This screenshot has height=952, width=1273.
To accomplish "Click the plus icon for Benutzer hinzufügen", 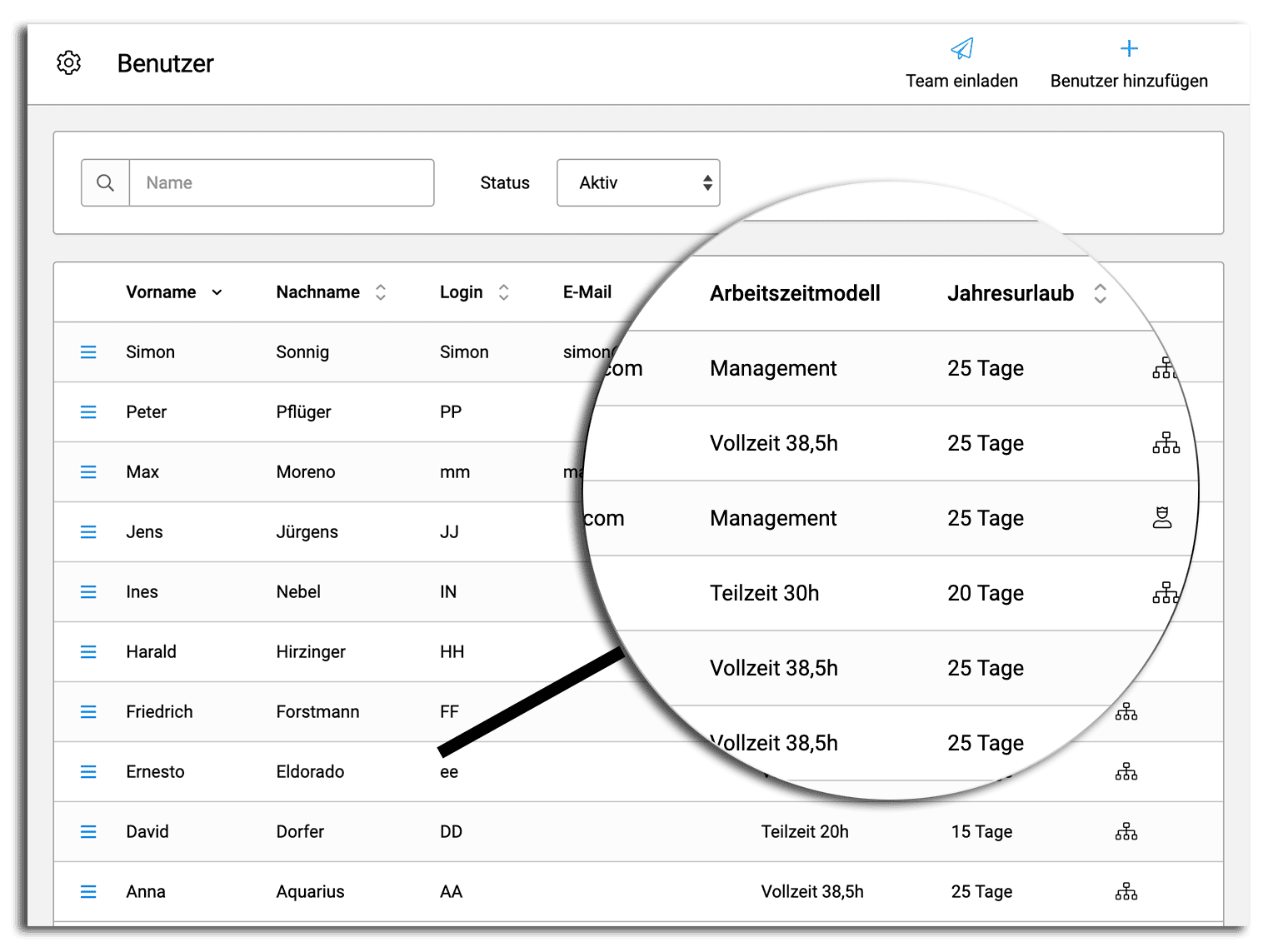I will 1129,48.
